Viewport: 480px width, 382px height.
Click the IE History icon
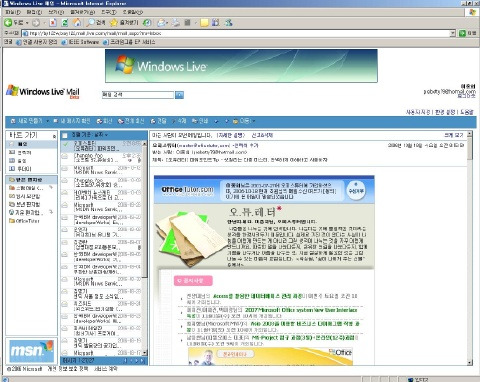tap(147, 23)
